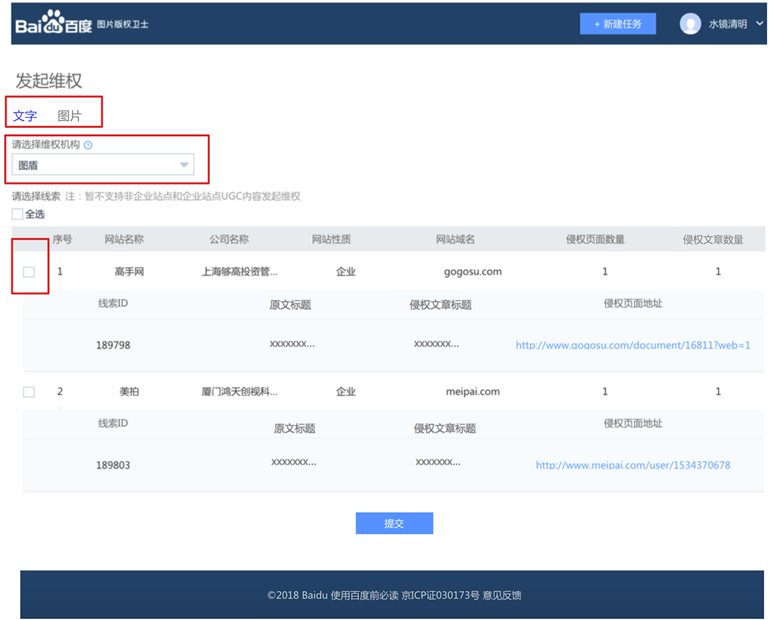Viewport: 770px width, 620px height.
Task: Expand the 图盾 organization dropdown
Action: (x=102, y=165)
